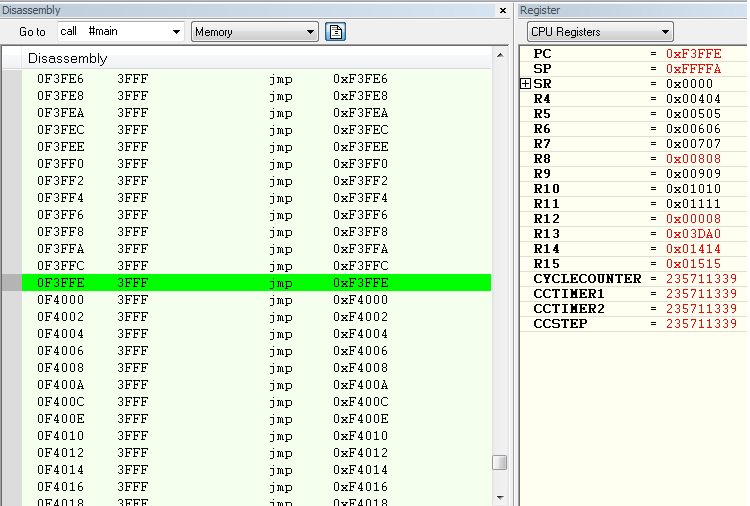This screenshot has width=750, height=506.
Task: Click the R4 value 0x00404
Action: coord(694,99)
